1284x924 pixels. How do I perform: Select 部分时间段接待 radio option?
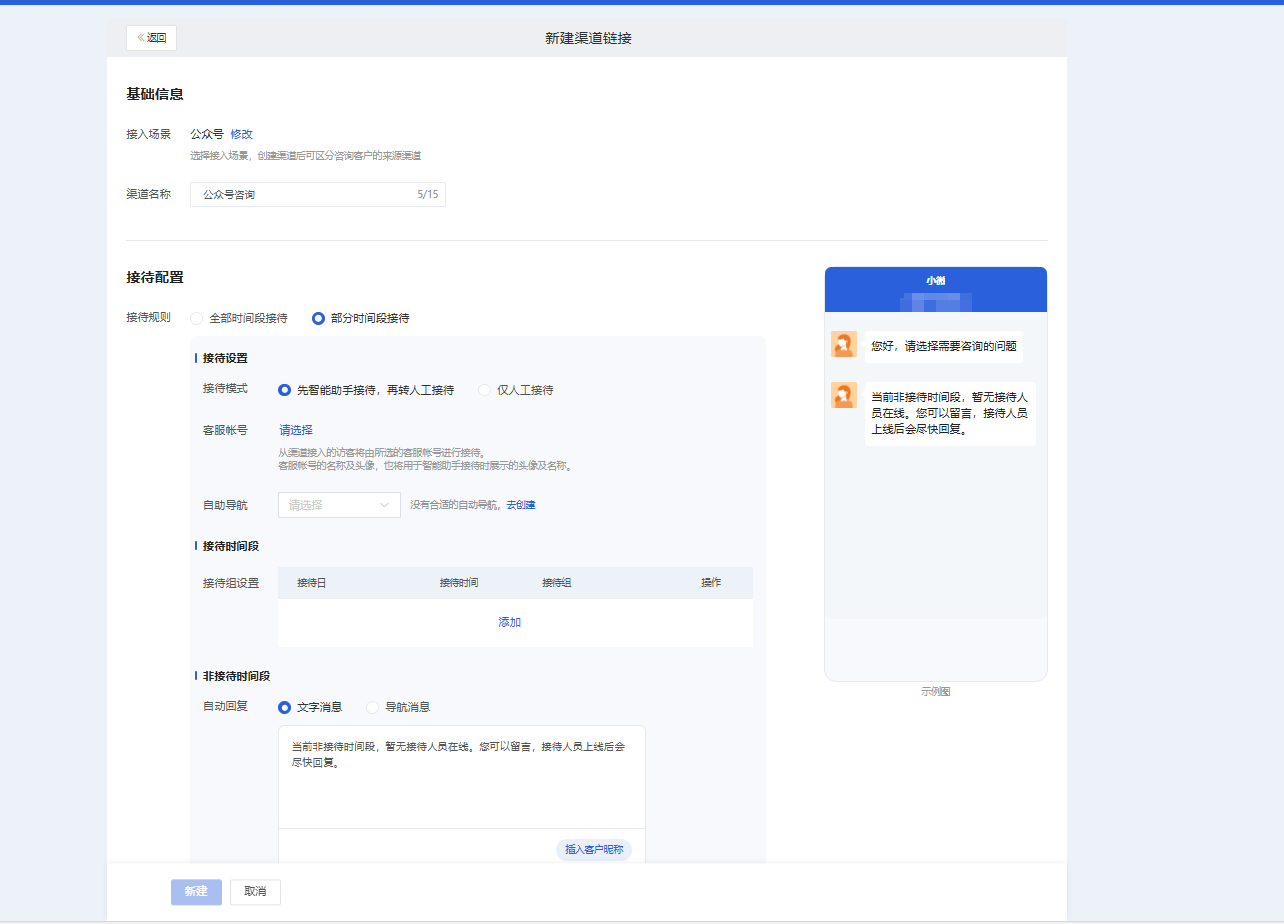(361, 318)
